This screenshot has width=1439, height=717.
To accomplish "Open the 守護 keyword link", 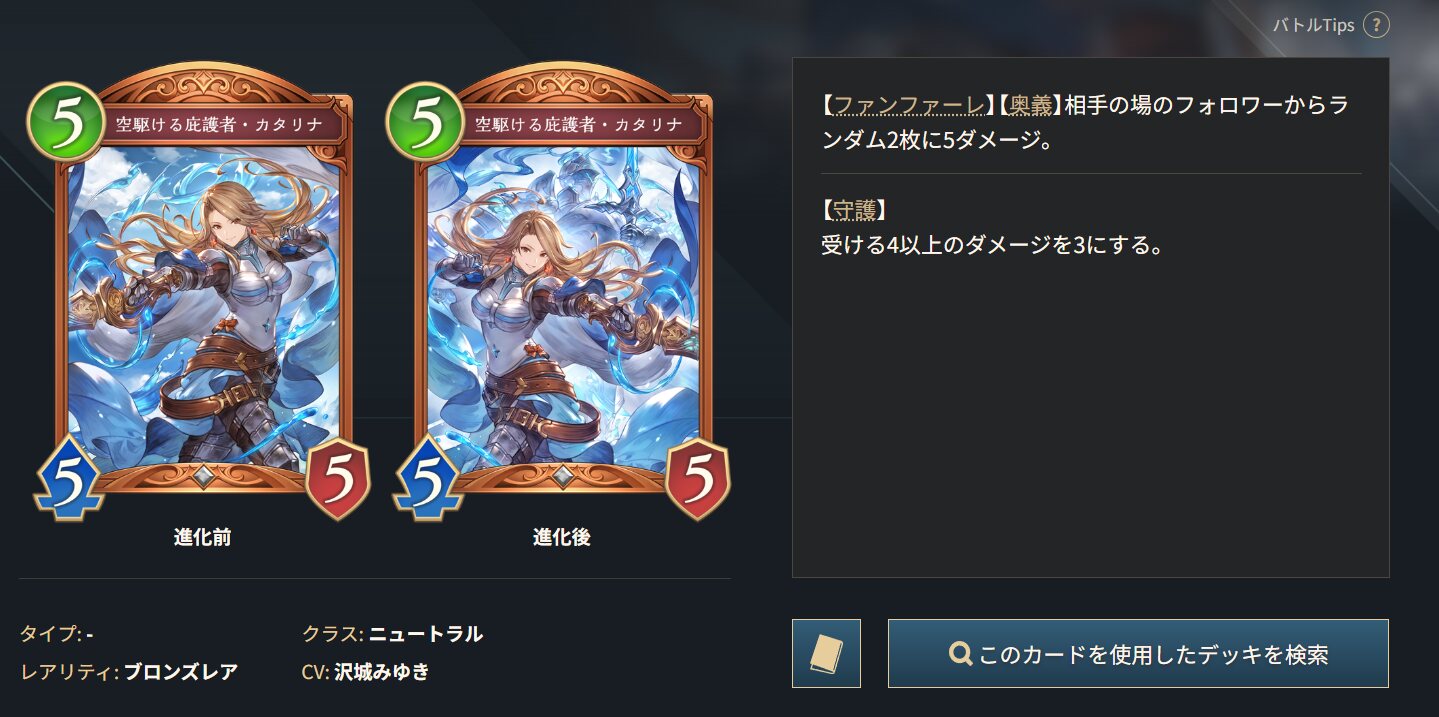I will pyautogui.click(x=856, y=210).
